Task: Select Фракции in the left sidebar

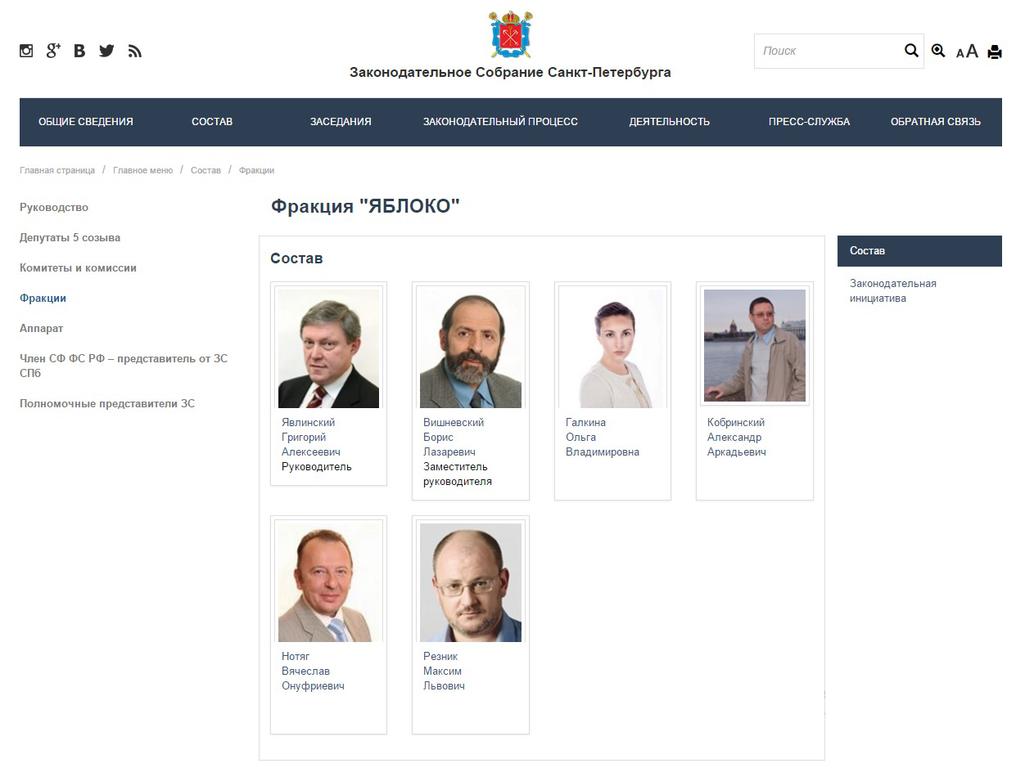Action: 43,298
